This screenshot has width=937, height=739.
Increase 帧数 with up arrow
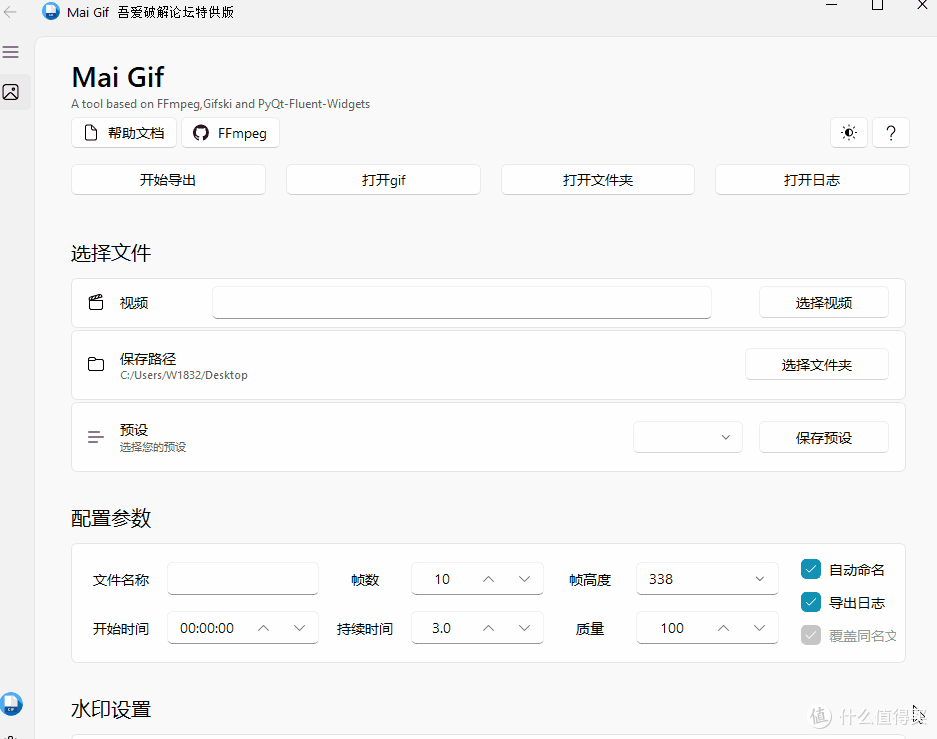[488, 579]
